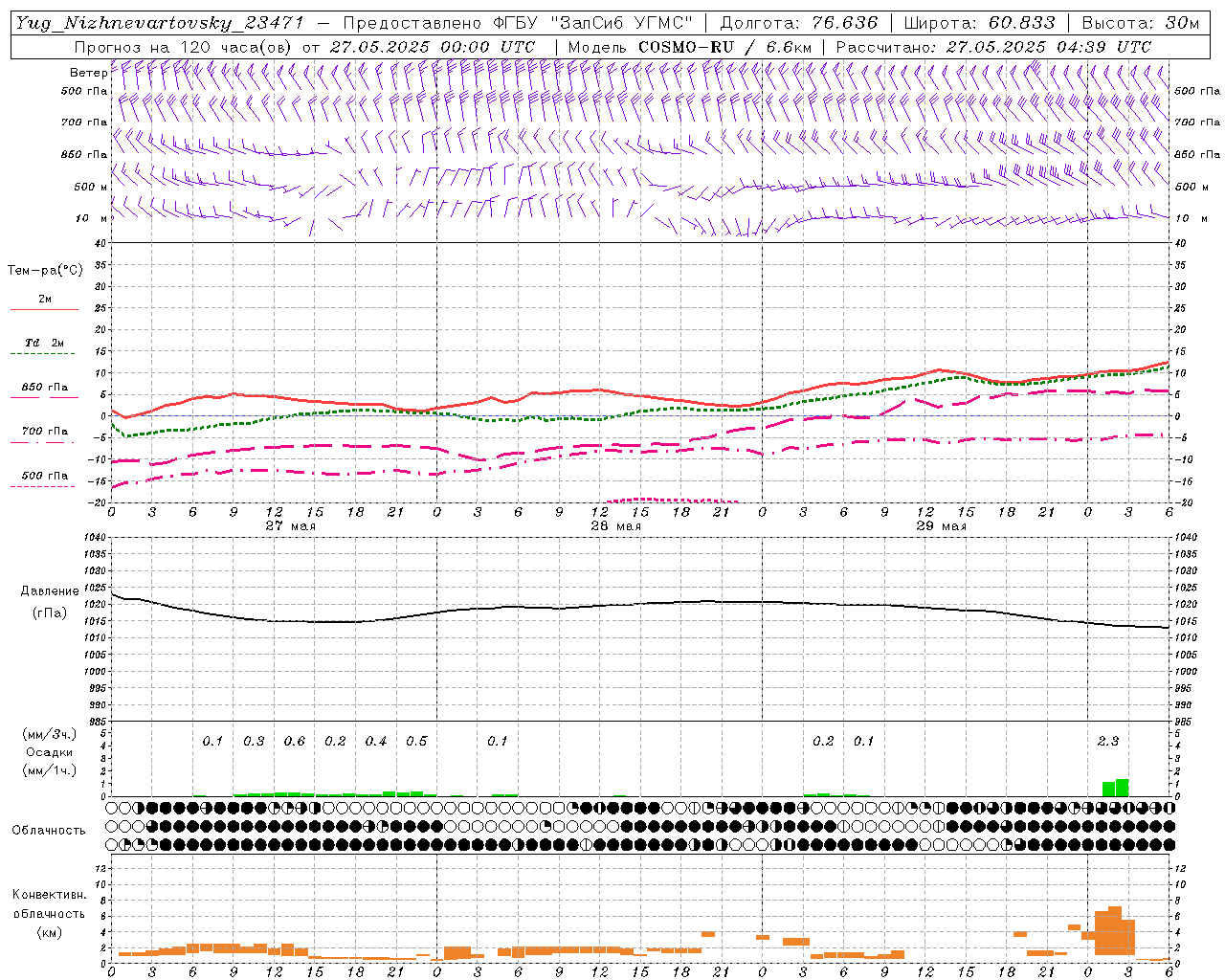Click the Осадки precipitation label
The height and width of the screenshot is (980, 1225).
point(49,752)
